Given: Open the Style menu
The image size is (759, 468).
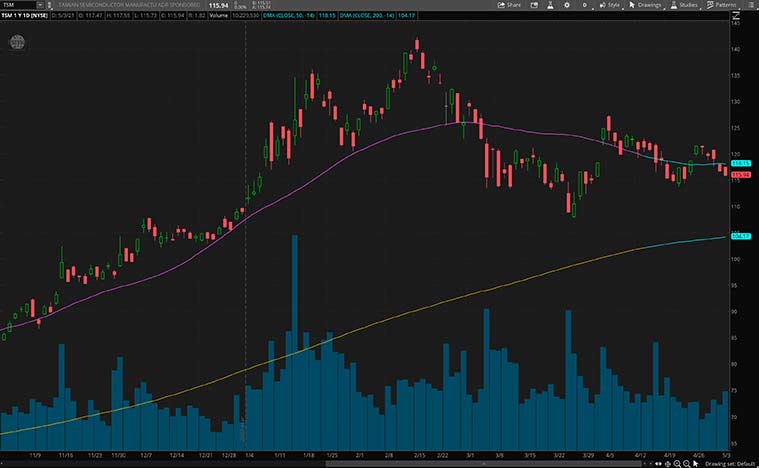Looking at the screenshot, I should coord(610,5).
